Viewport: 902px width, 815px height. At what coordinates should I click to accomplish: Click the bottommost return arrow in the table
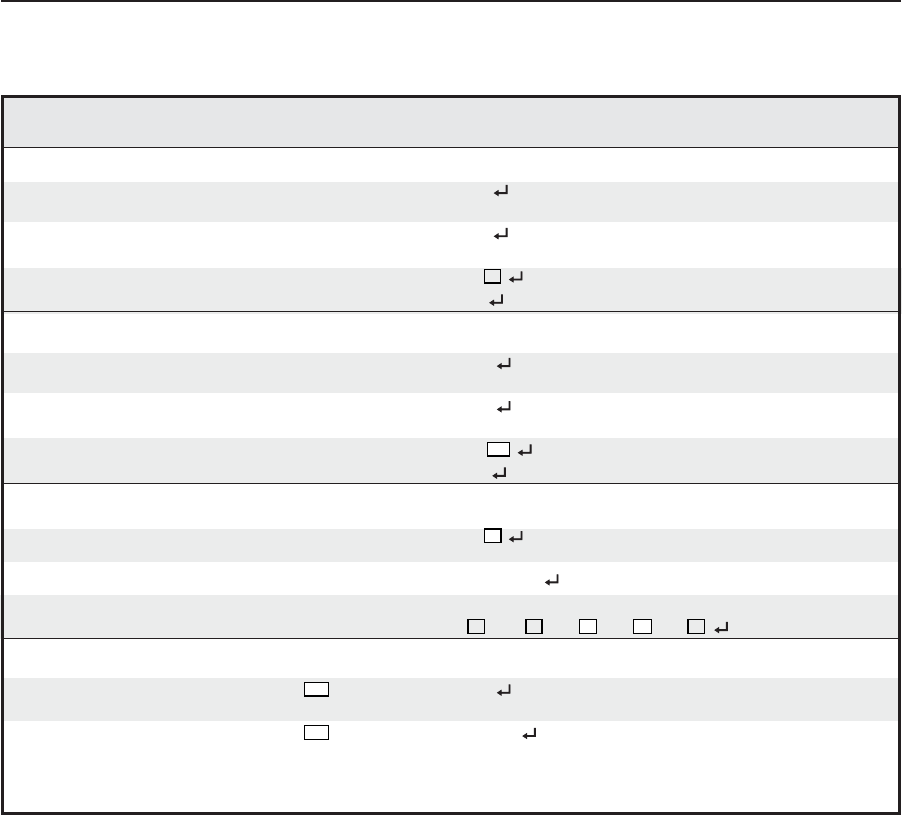pyautogui.click(x=530, y=734)
